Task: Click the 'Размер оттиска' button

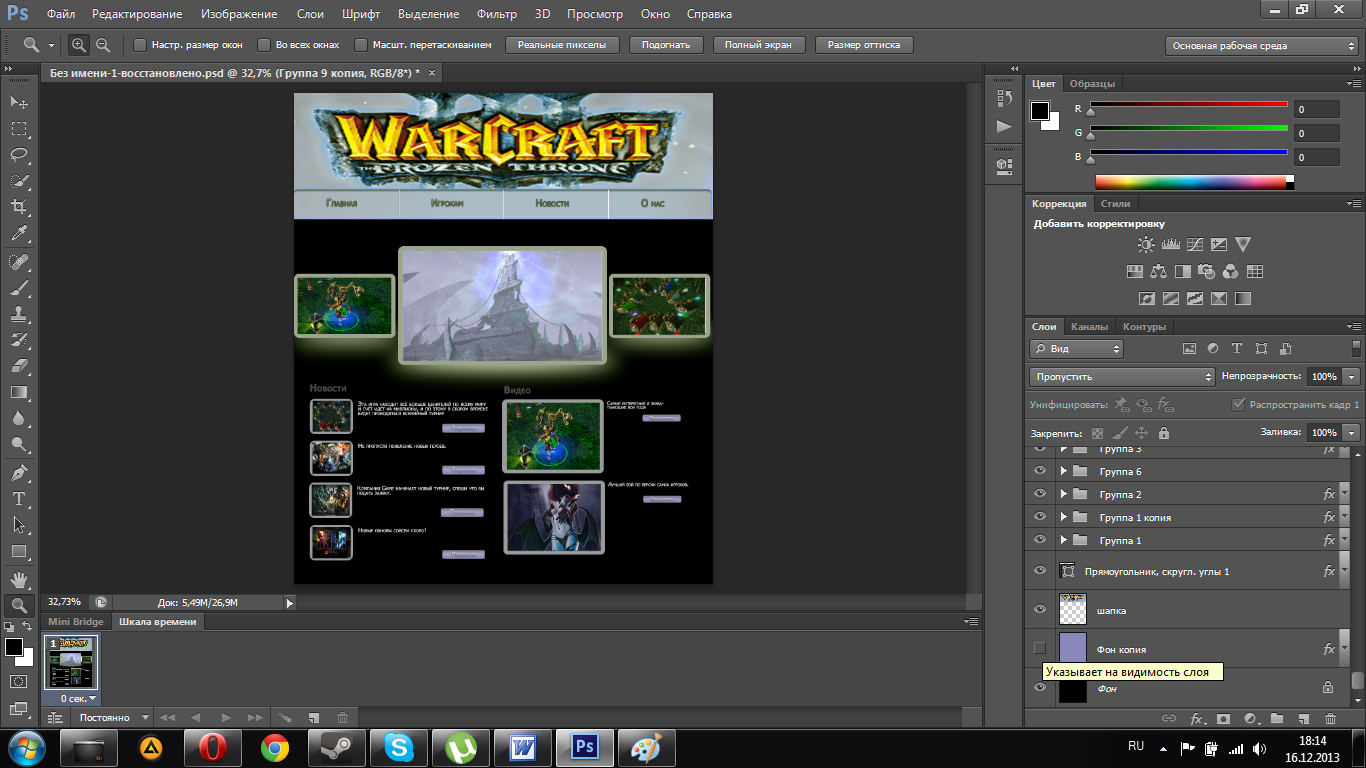Action: click(864, 45)
